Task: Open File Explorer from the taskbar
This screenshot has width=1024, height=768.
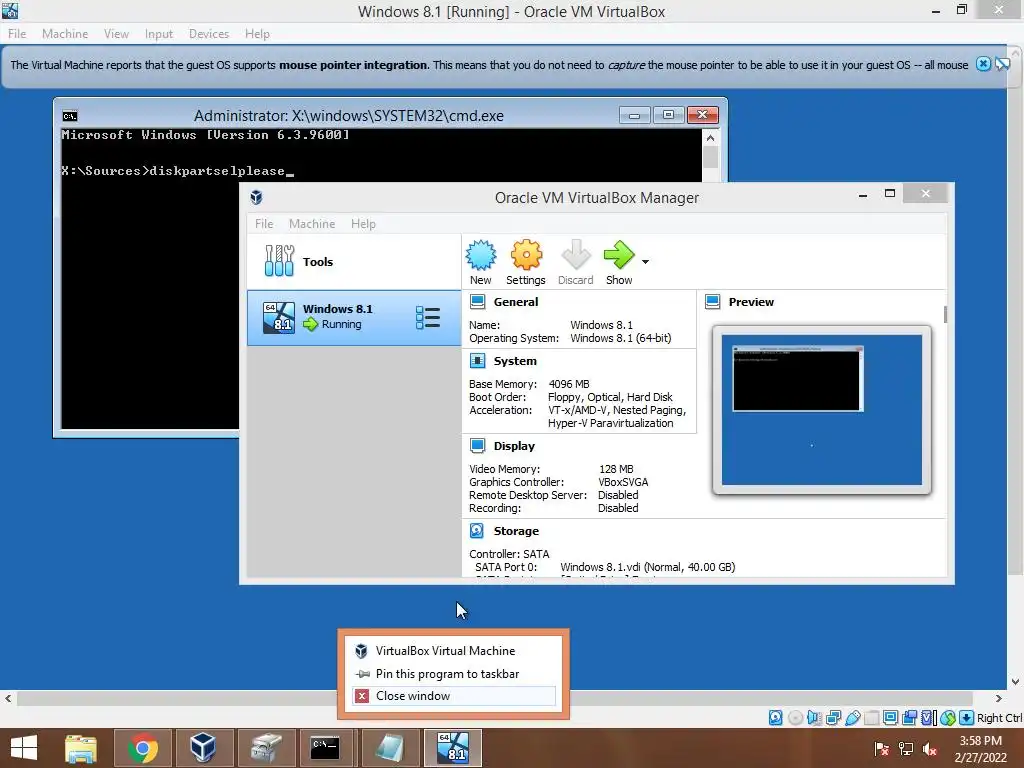Action: [x=81, y=748]
